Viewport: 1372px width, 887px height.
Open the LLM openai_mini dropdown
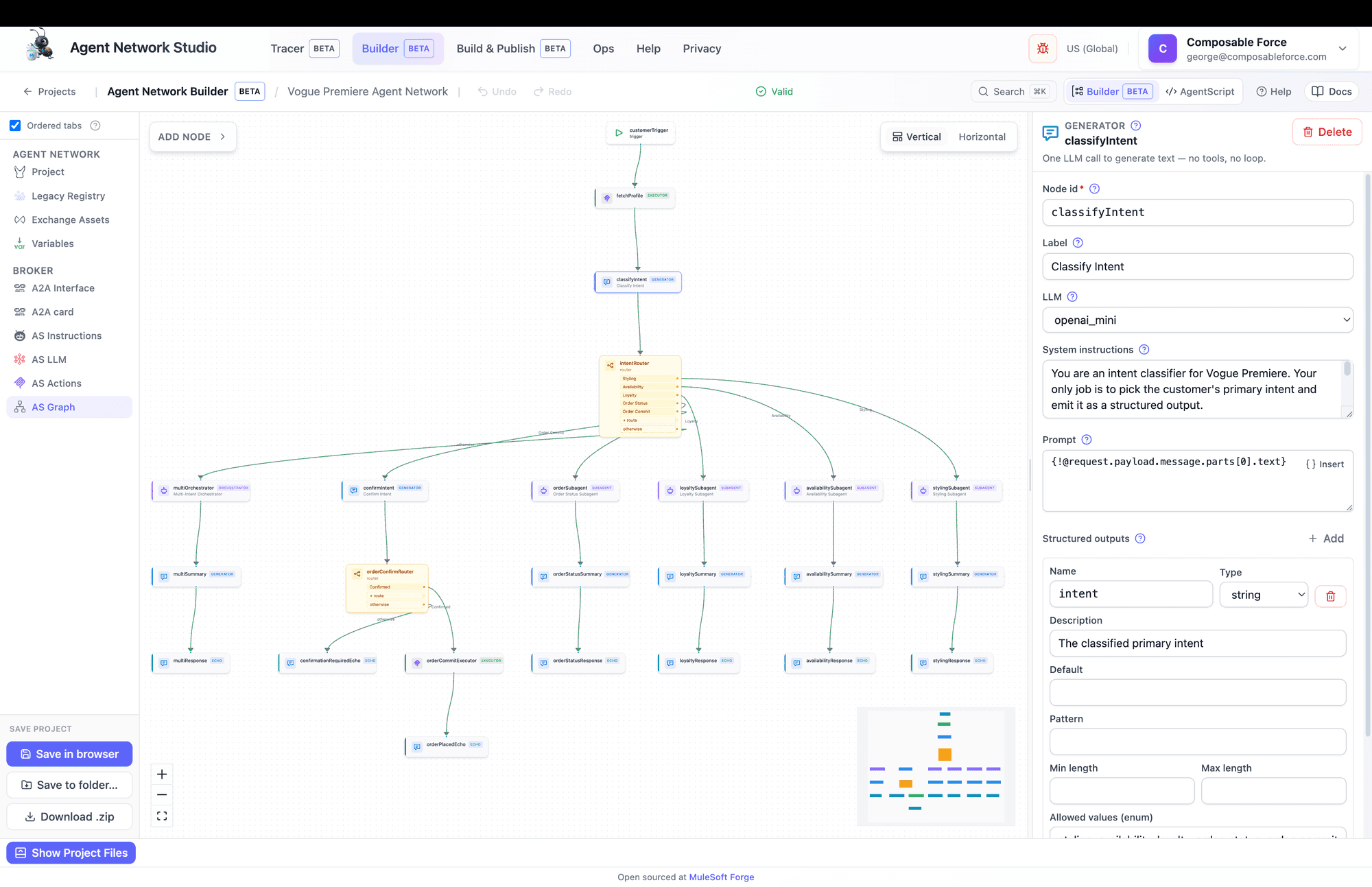(x=1198, y=320)
